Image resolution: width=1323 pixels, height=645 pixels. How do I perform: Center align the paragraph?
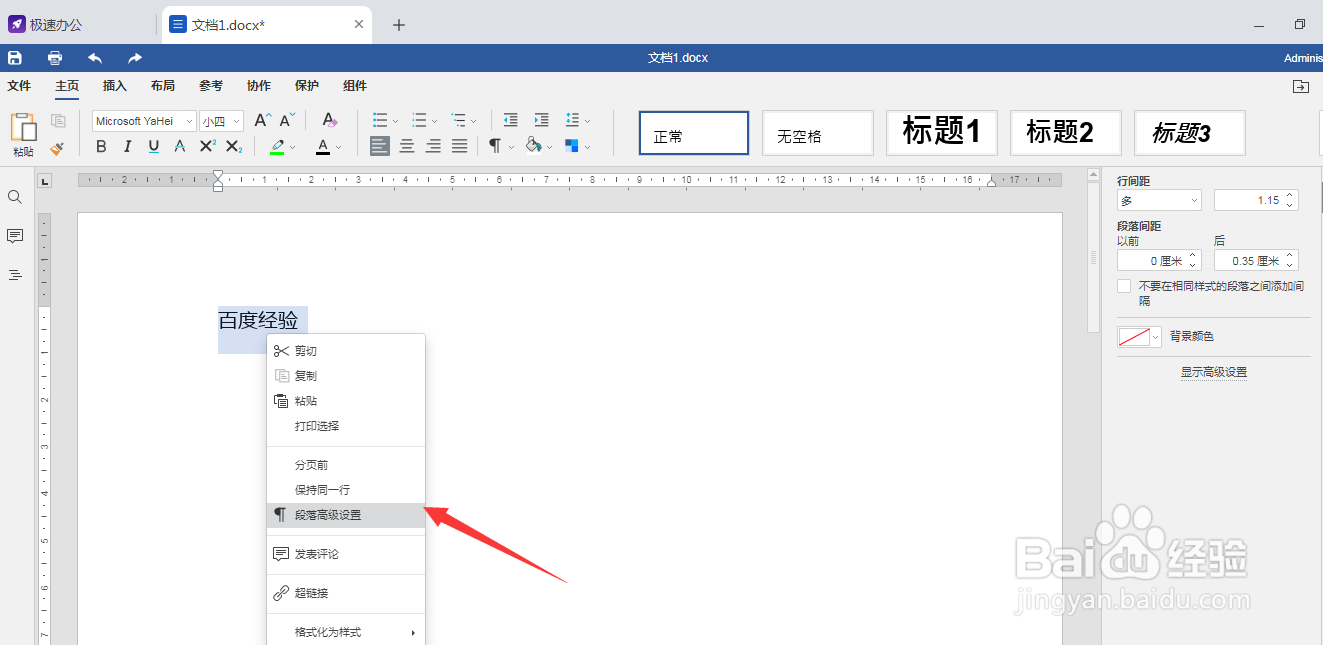(x=406, y=146)
